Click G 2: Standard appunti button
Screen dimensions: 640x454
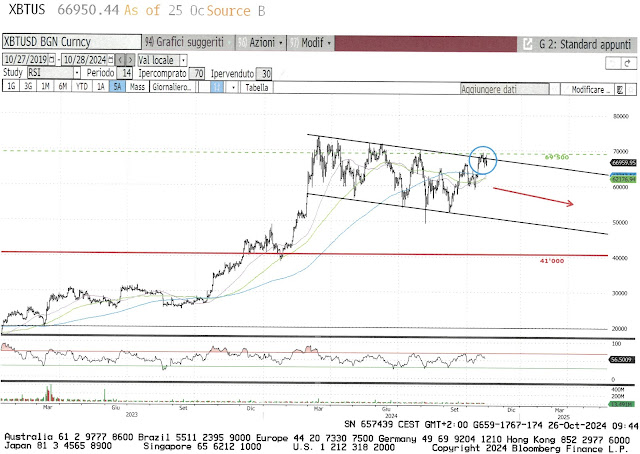point(584,44)
